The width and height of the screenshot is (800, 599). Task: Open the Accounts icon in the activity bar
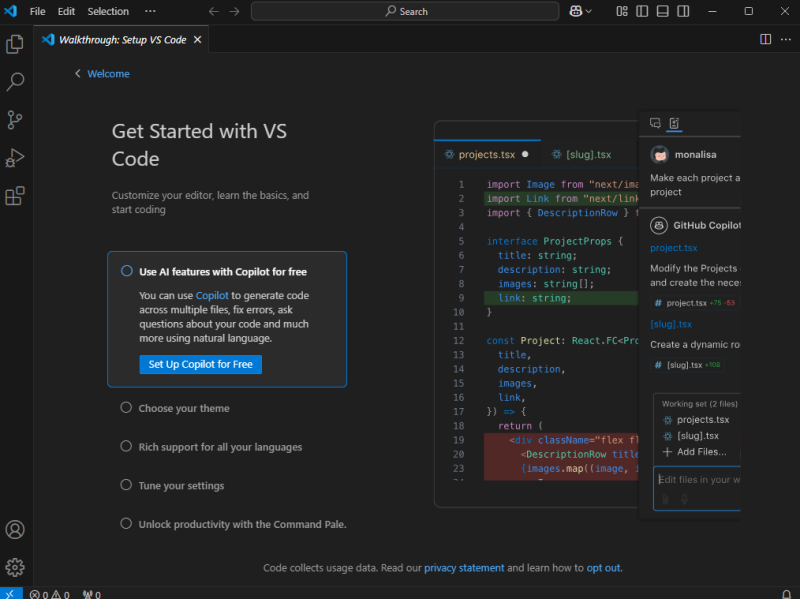15,530
